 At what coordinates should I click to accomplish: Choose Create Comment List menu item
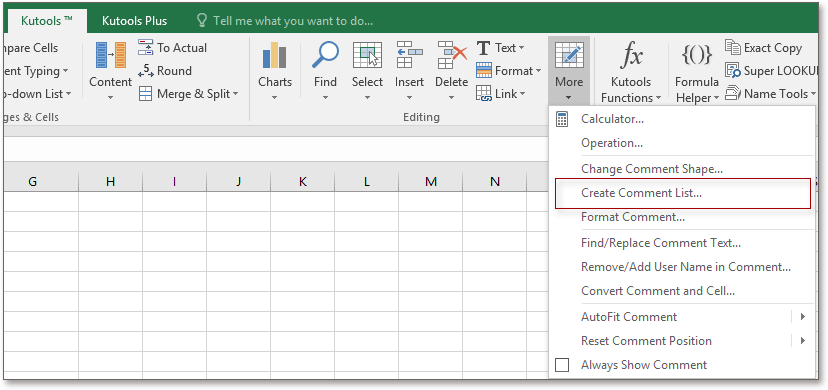tap(683, 193)
